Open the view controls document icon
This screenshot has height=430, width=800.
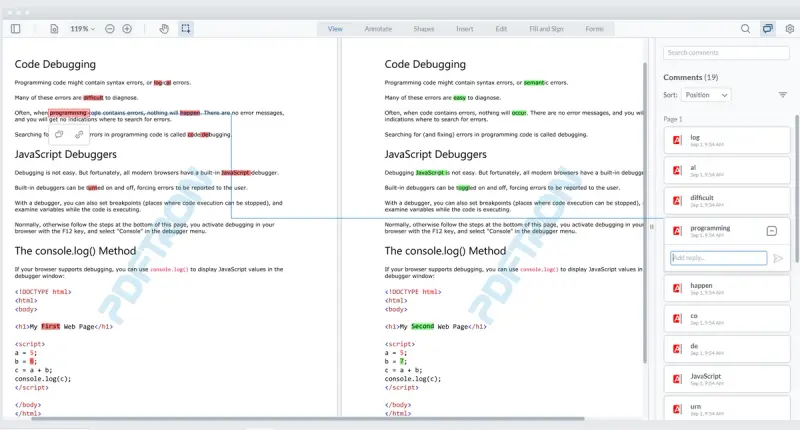pyautogui.click(x=54, y=29)
